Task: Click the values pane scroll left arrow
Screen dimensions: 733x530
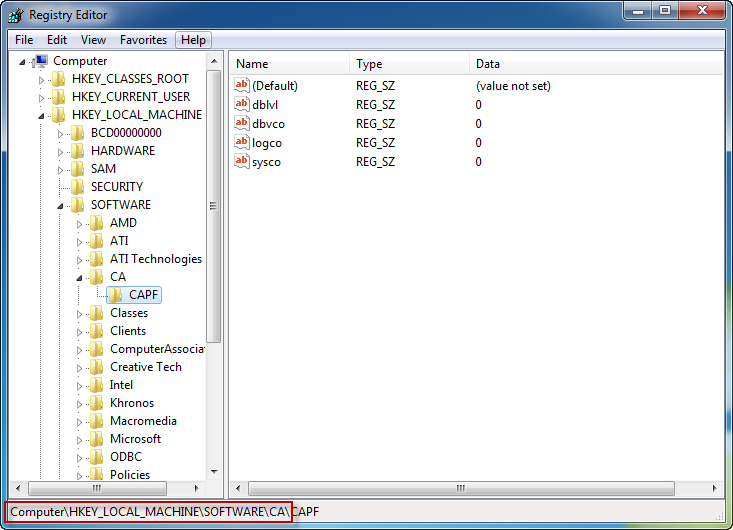Action: (238, 488)
